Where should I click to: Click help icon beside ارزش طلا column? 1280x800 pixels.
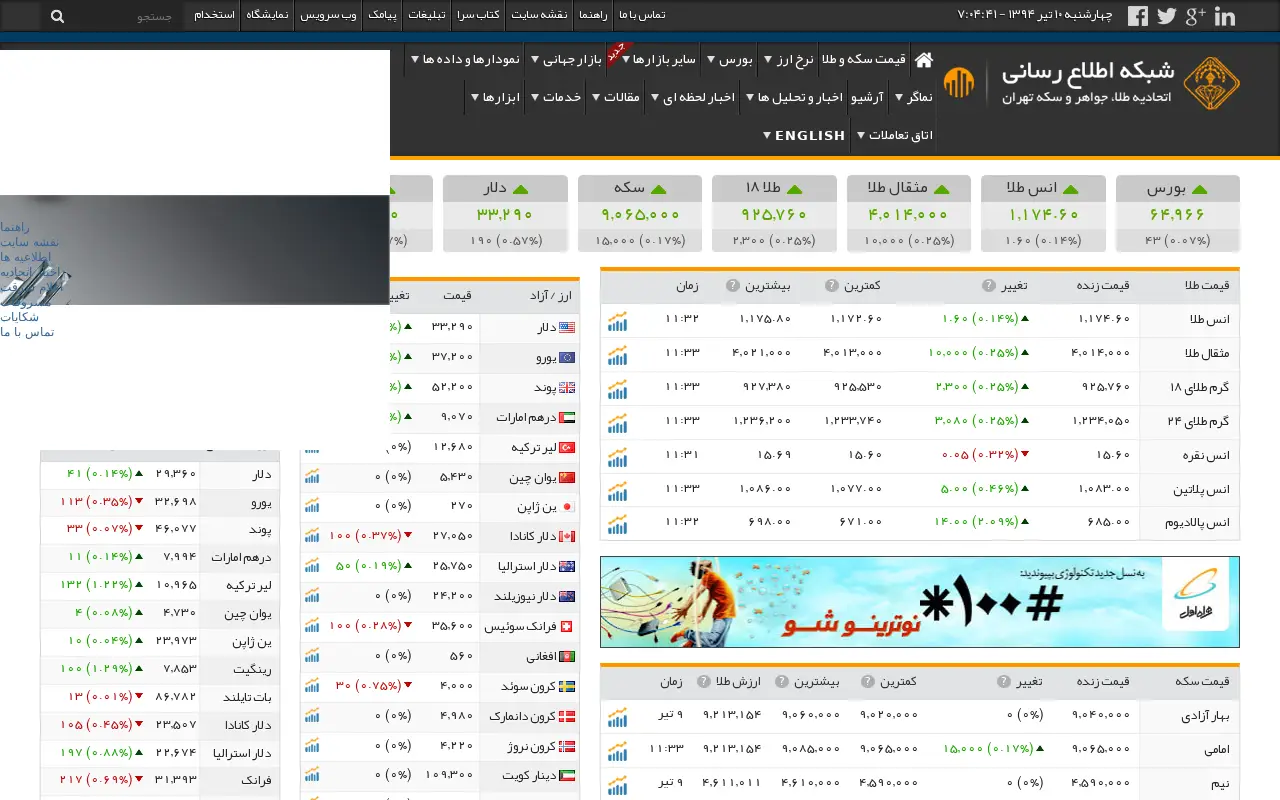pyautogui.click(x=703, y=682)
